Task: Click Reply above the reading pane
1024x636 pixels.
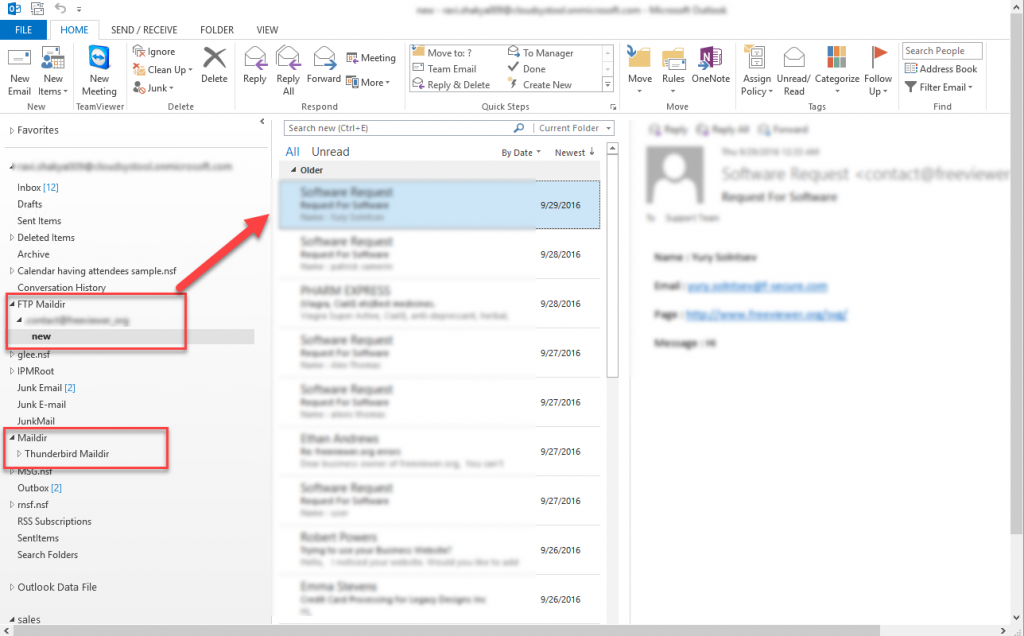Action: pyautogui.click(x=668, y=129)
